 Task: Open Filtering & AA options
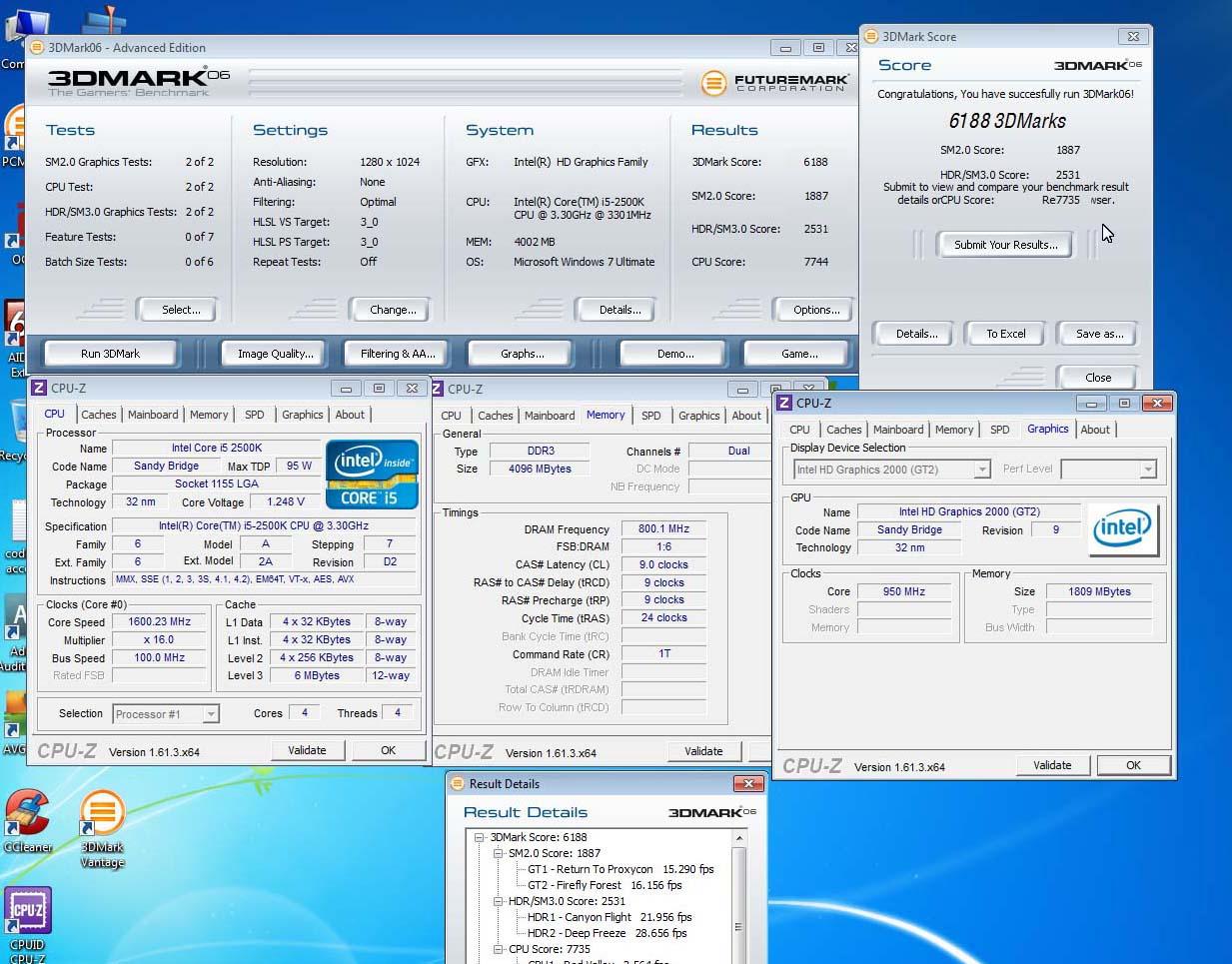[x=398, y=354]
